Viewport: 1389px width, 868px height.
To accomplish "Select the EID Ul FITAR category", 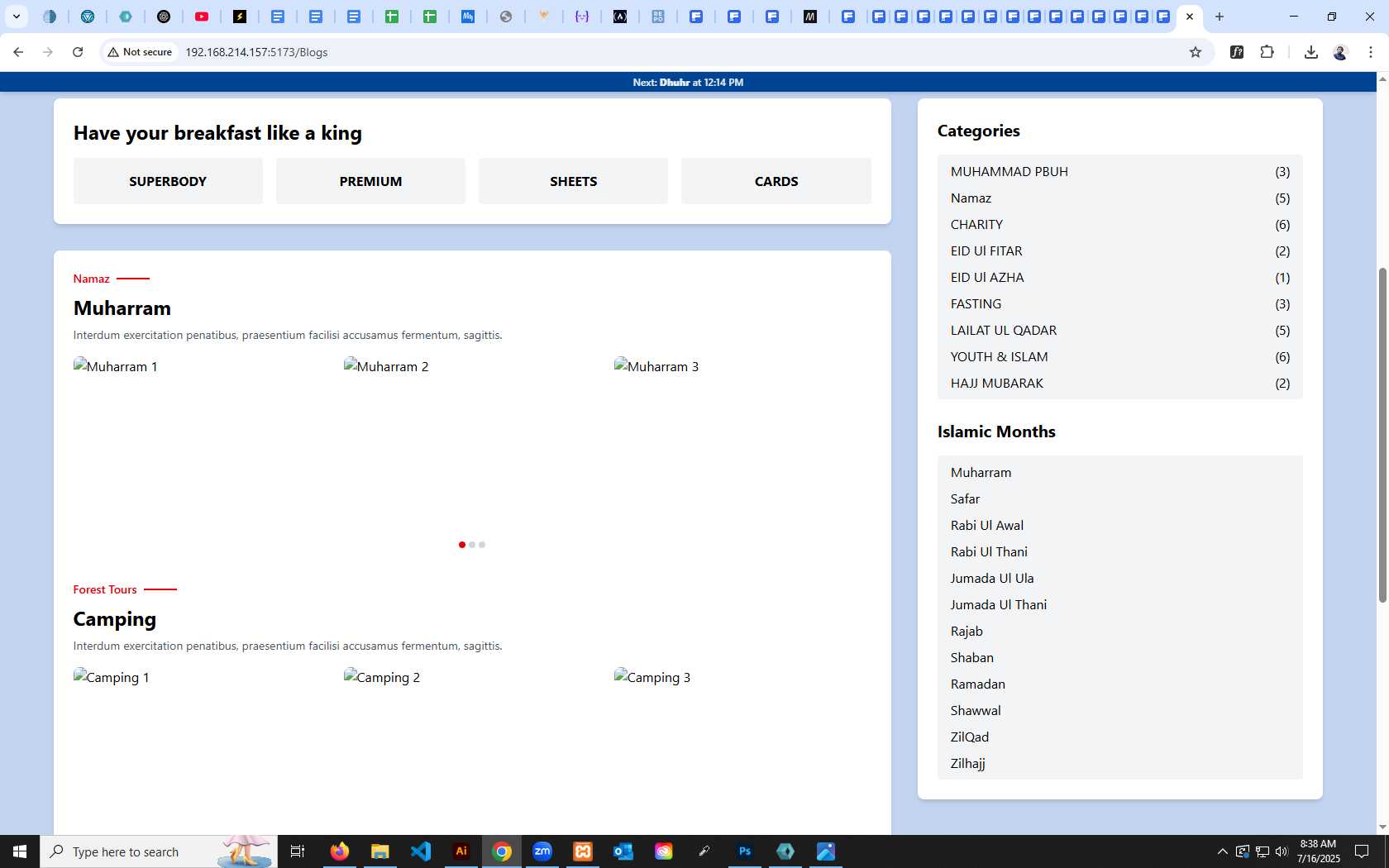I will pyautogui.click(x=1120, y=251).
